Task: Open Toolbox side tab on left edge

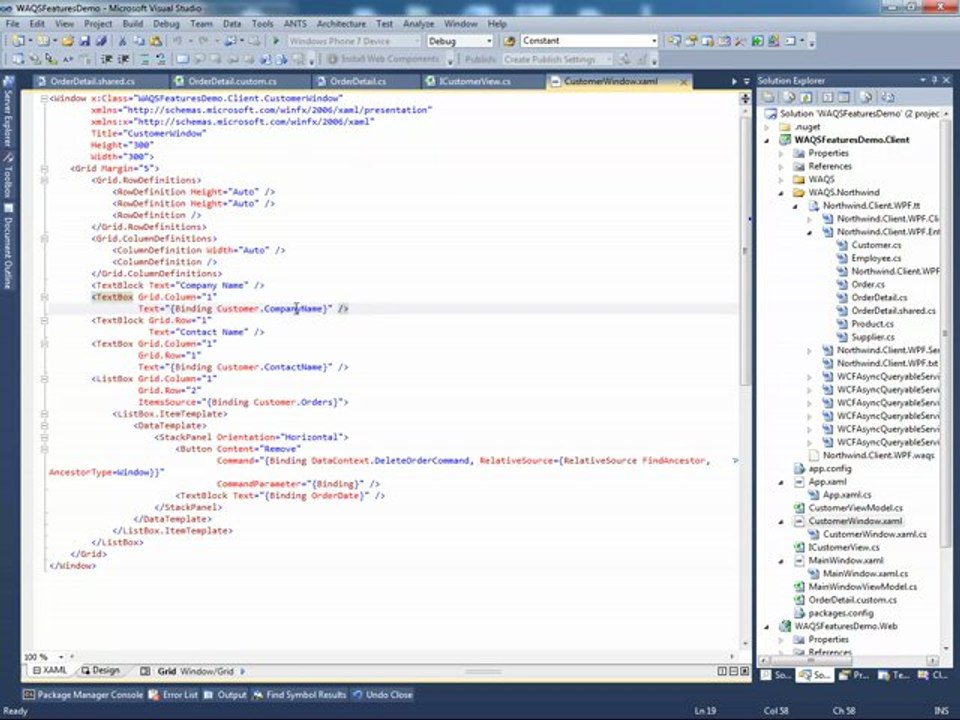Action: coord(8,174)
